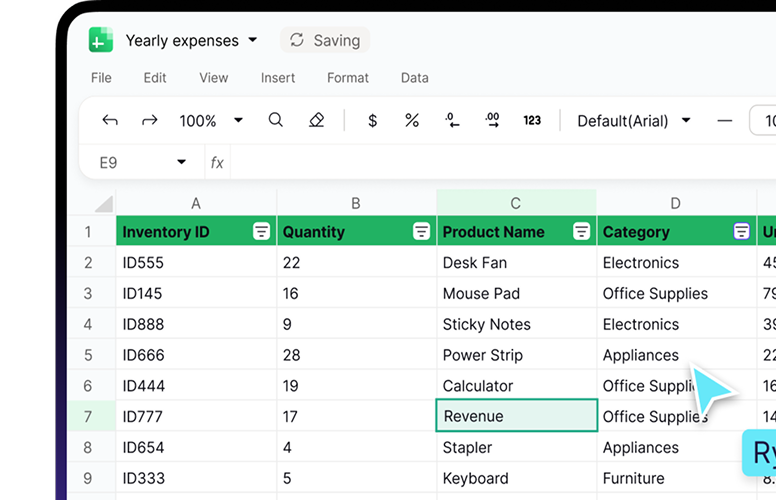
Task: Click the Saving status button
Action: pyautogui.click(x=325, y=40)
